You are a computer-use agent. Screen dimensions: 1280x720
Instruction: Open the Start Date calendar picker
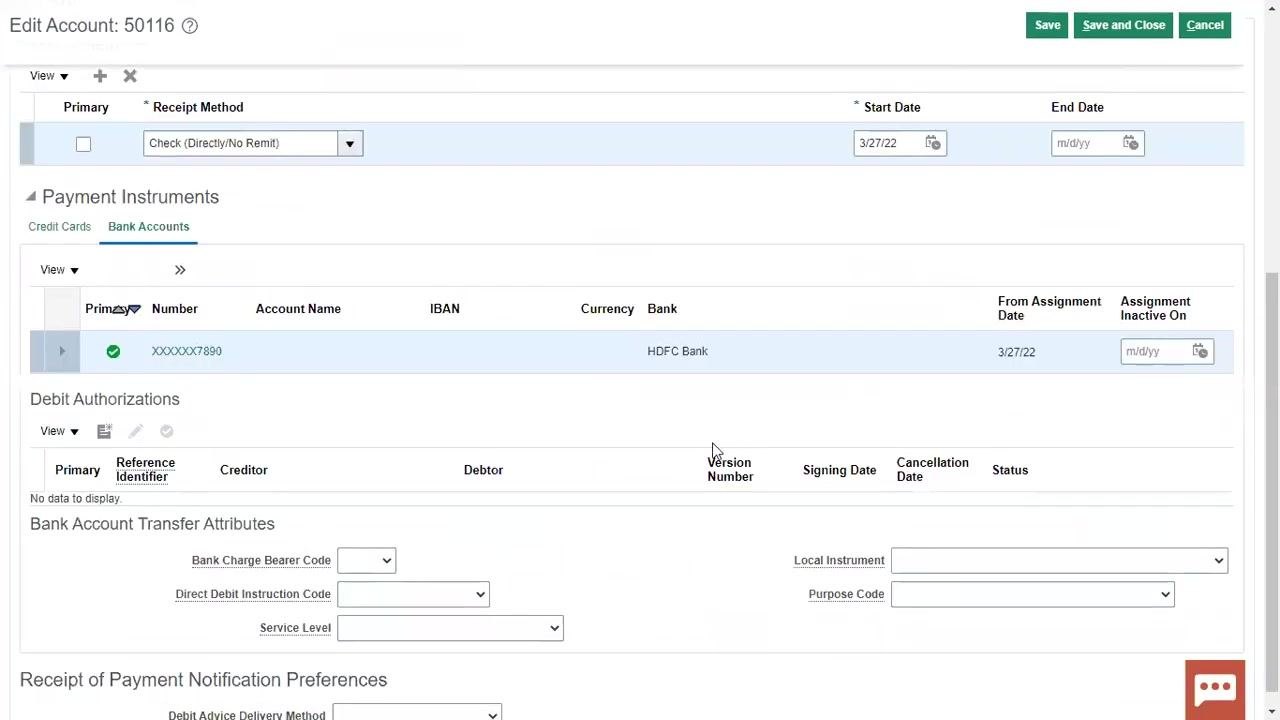click(x=933, y=143)
